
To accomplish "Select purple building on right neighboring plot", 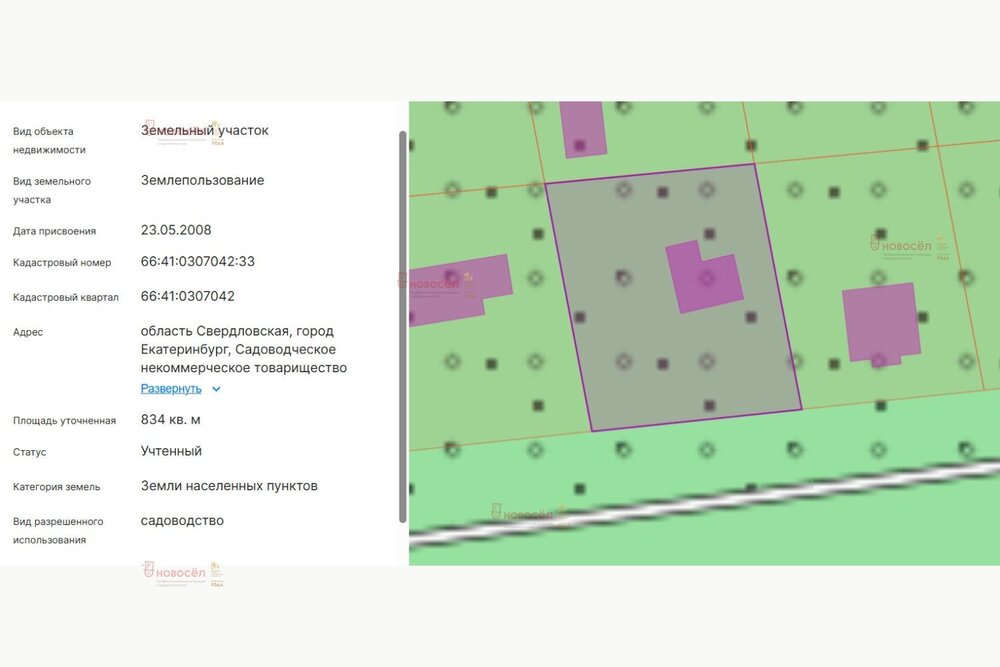I will click(x=881, y=322).
